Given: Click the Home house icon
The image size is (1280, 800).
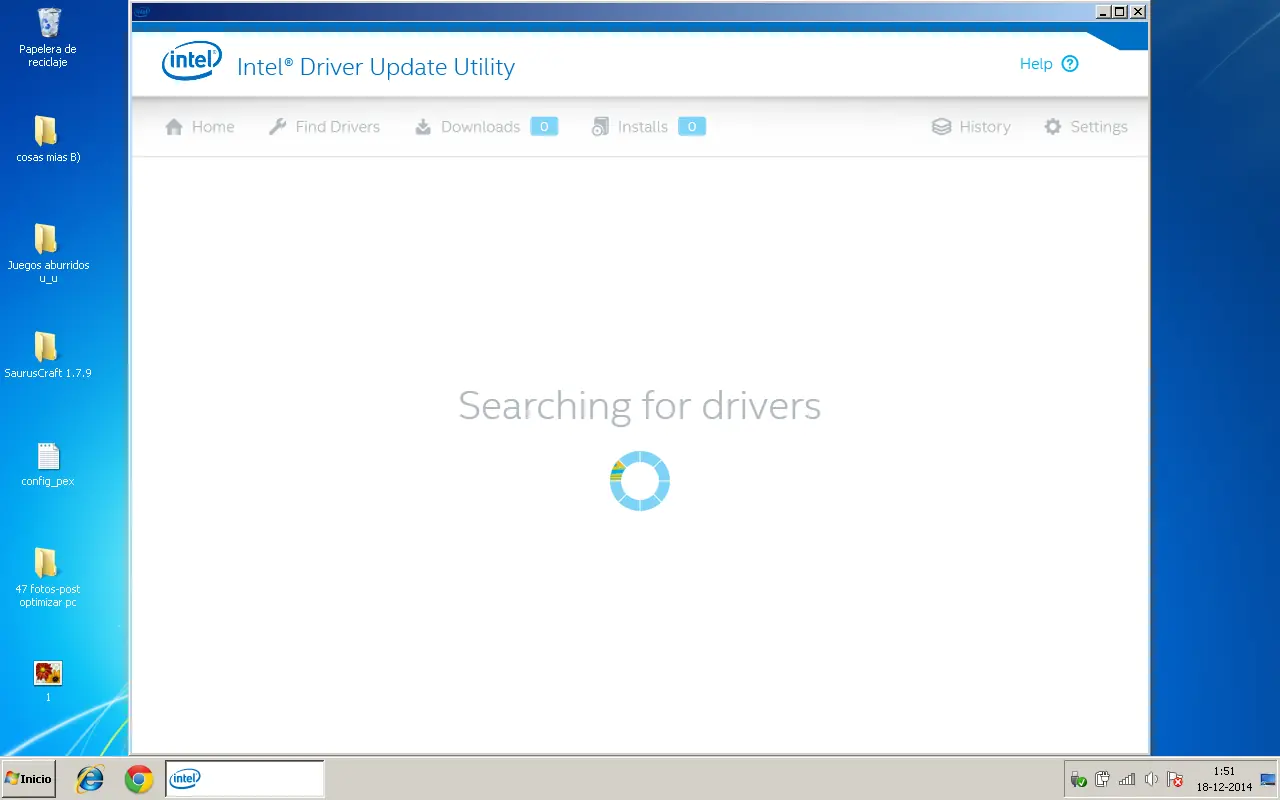Looking at the screenshot, I should 174,127.
